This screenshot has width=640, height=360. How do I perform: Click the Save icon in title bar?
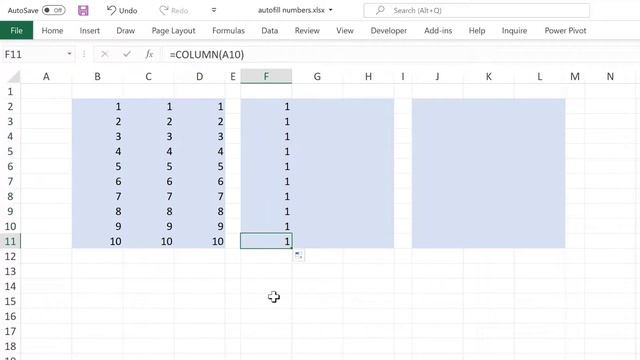click(83, 10)
